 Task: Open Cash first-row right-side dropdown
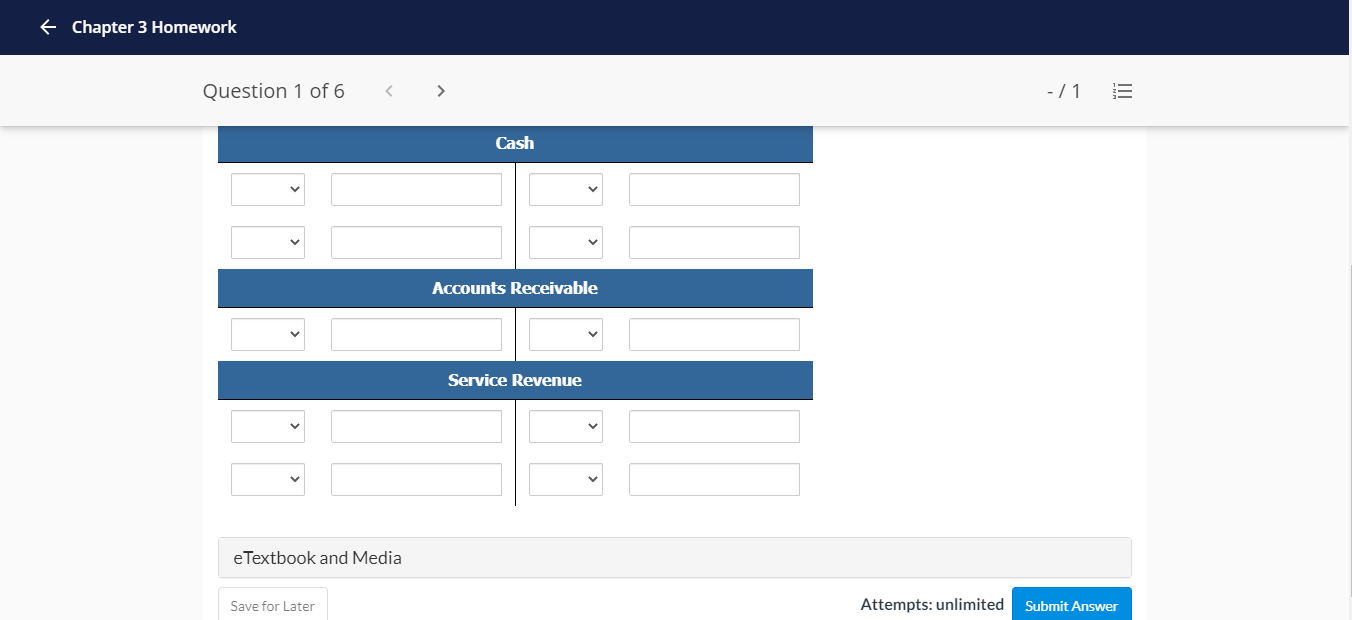tap(566, 190)
